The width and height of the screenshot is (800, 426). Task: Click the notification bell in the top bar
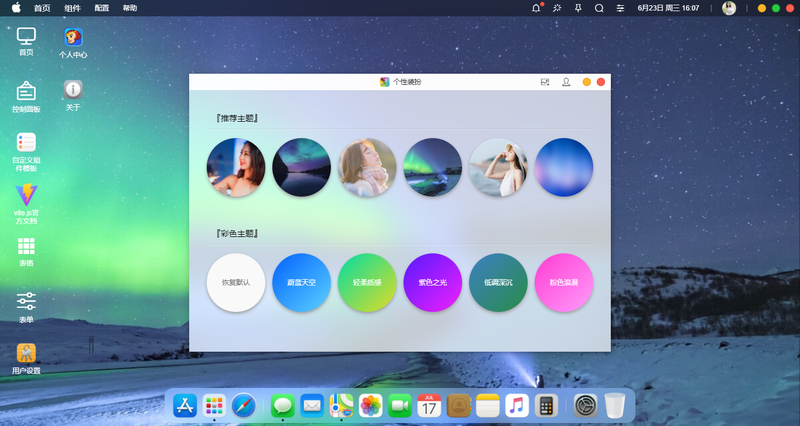[536, 8]
